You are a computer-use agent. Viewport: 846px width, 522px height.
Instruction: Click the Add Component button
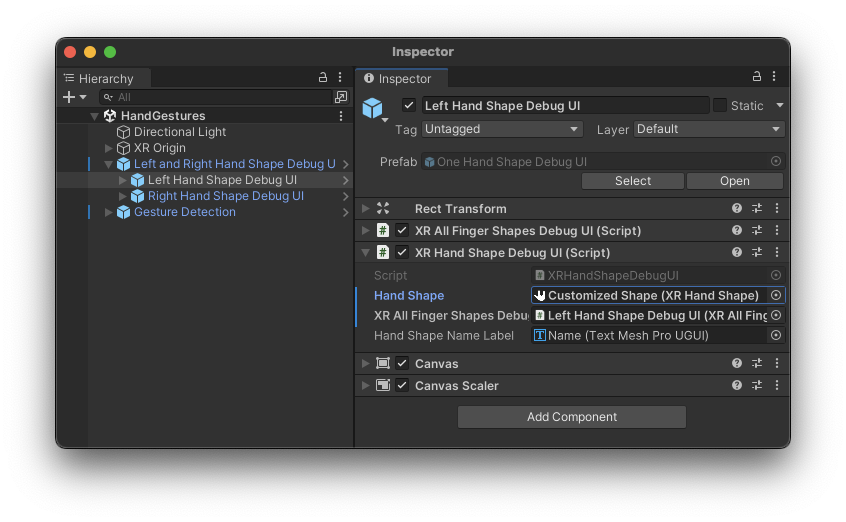tap(572, 417)
